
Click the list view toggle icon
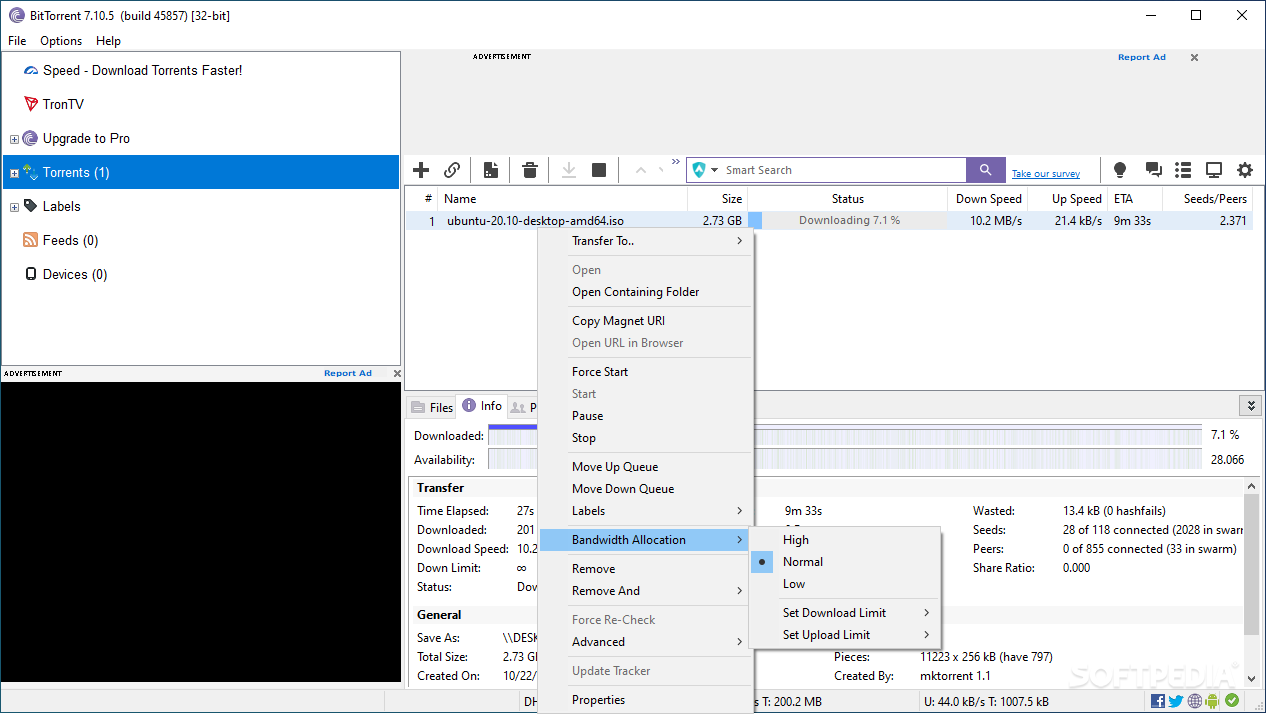1183,170
